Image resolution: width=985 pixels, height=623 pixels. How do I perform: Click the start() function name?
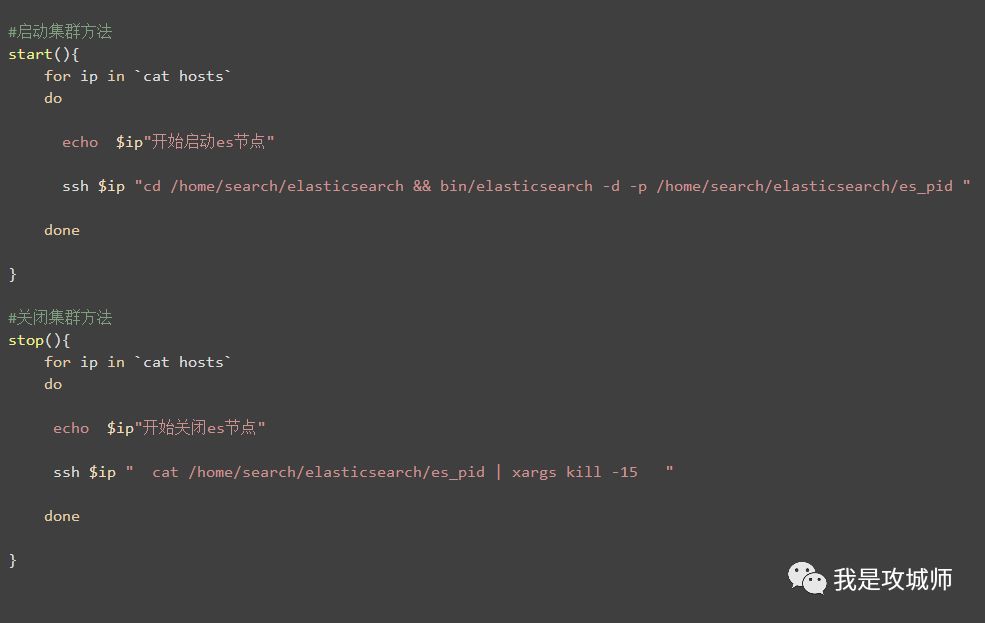(x=30, y=54)
